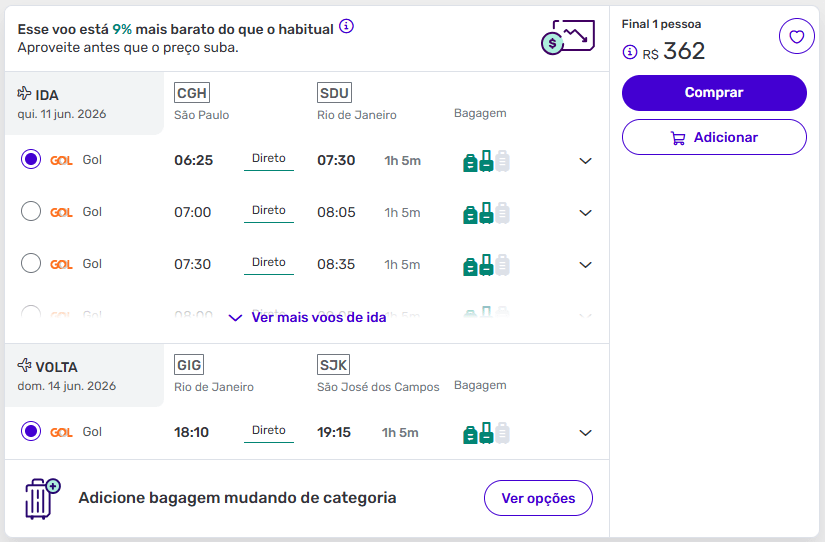
Task: Show more flights with Ver mais voos de ida
Action: click(x=308, y=317)
